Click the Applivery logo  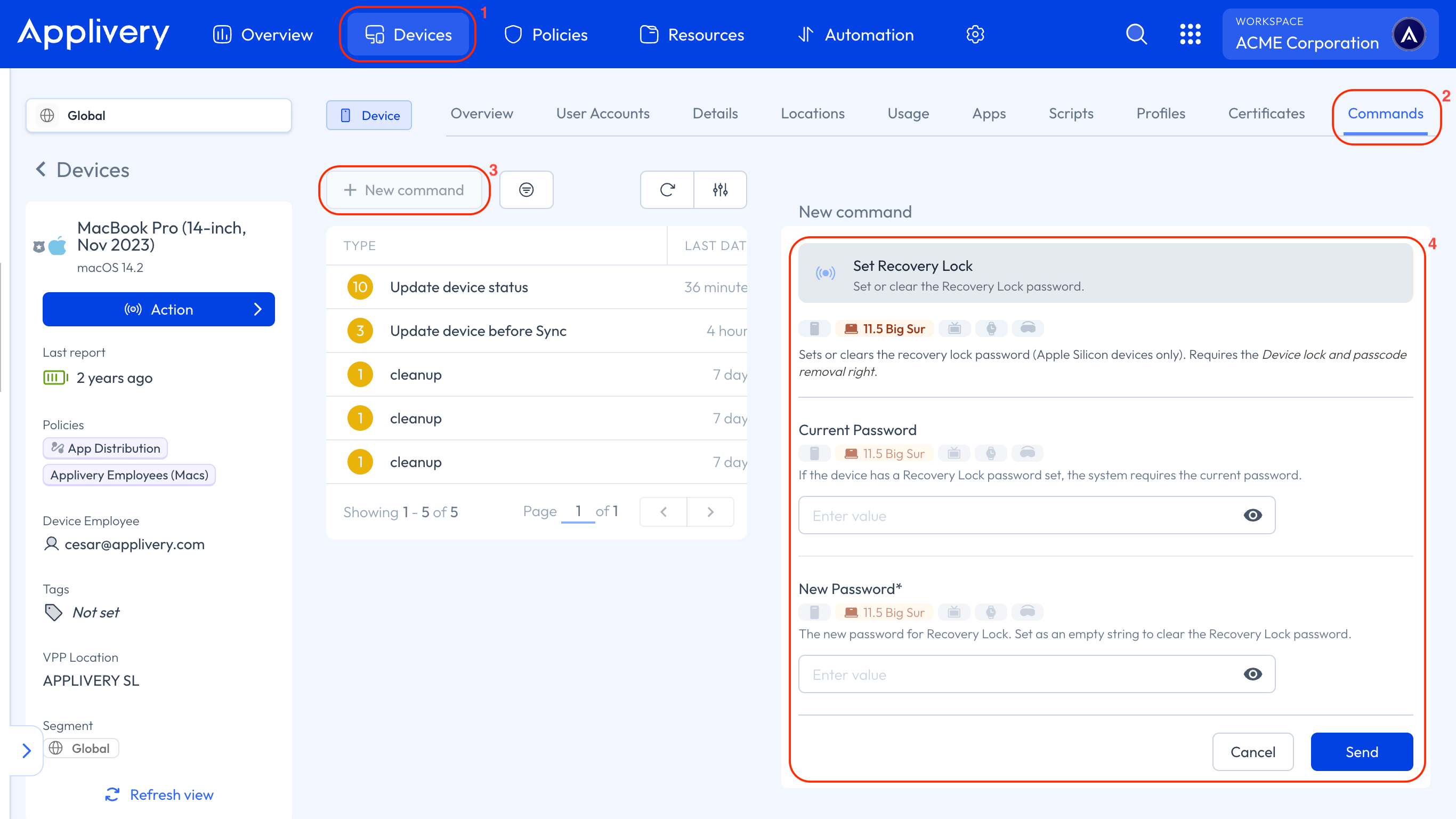[93, 34]
